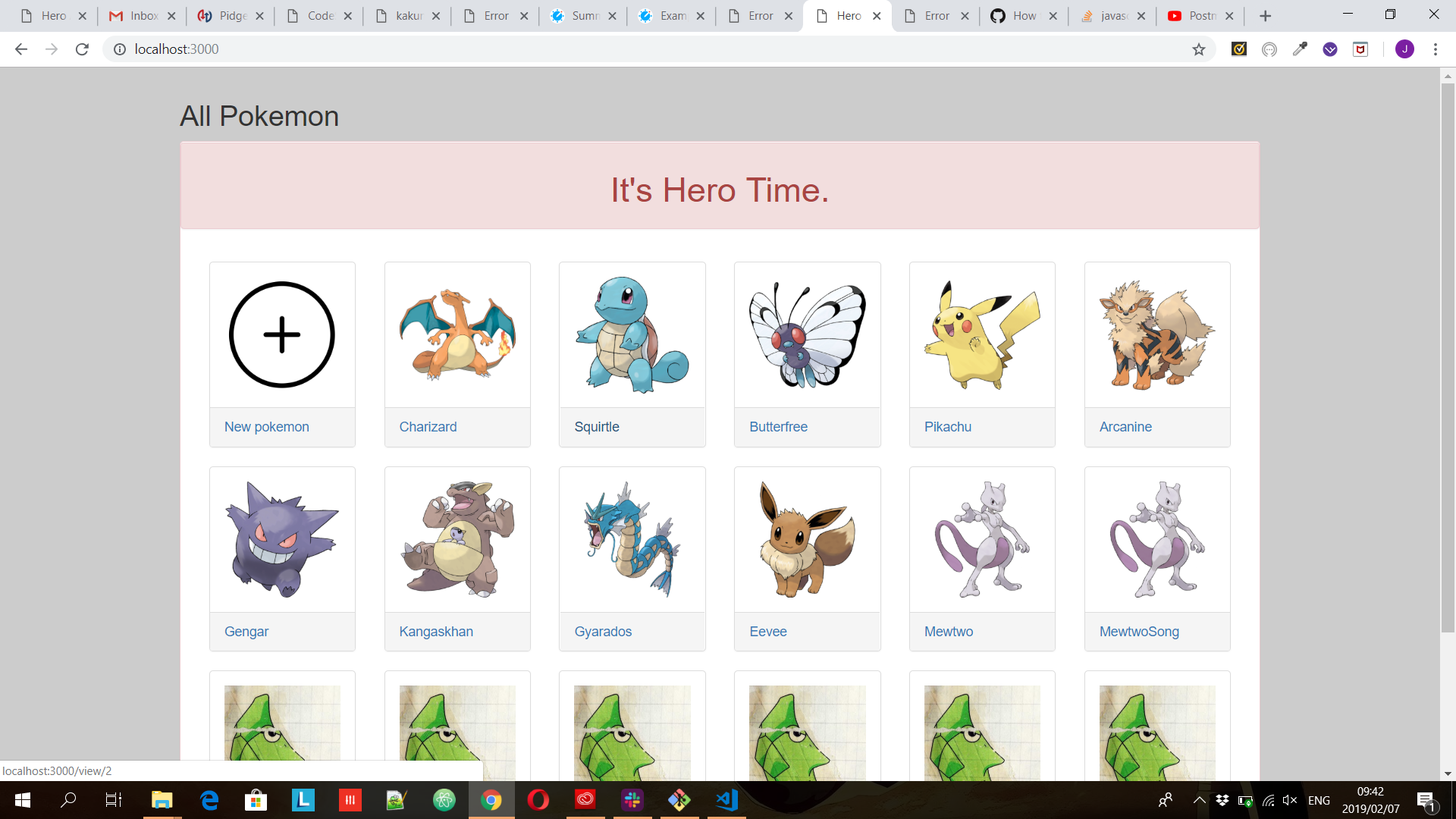This screenshot has width=1456, height=819.
Task: Show hidden system tray icons
Action: [x=1199, y=800]
